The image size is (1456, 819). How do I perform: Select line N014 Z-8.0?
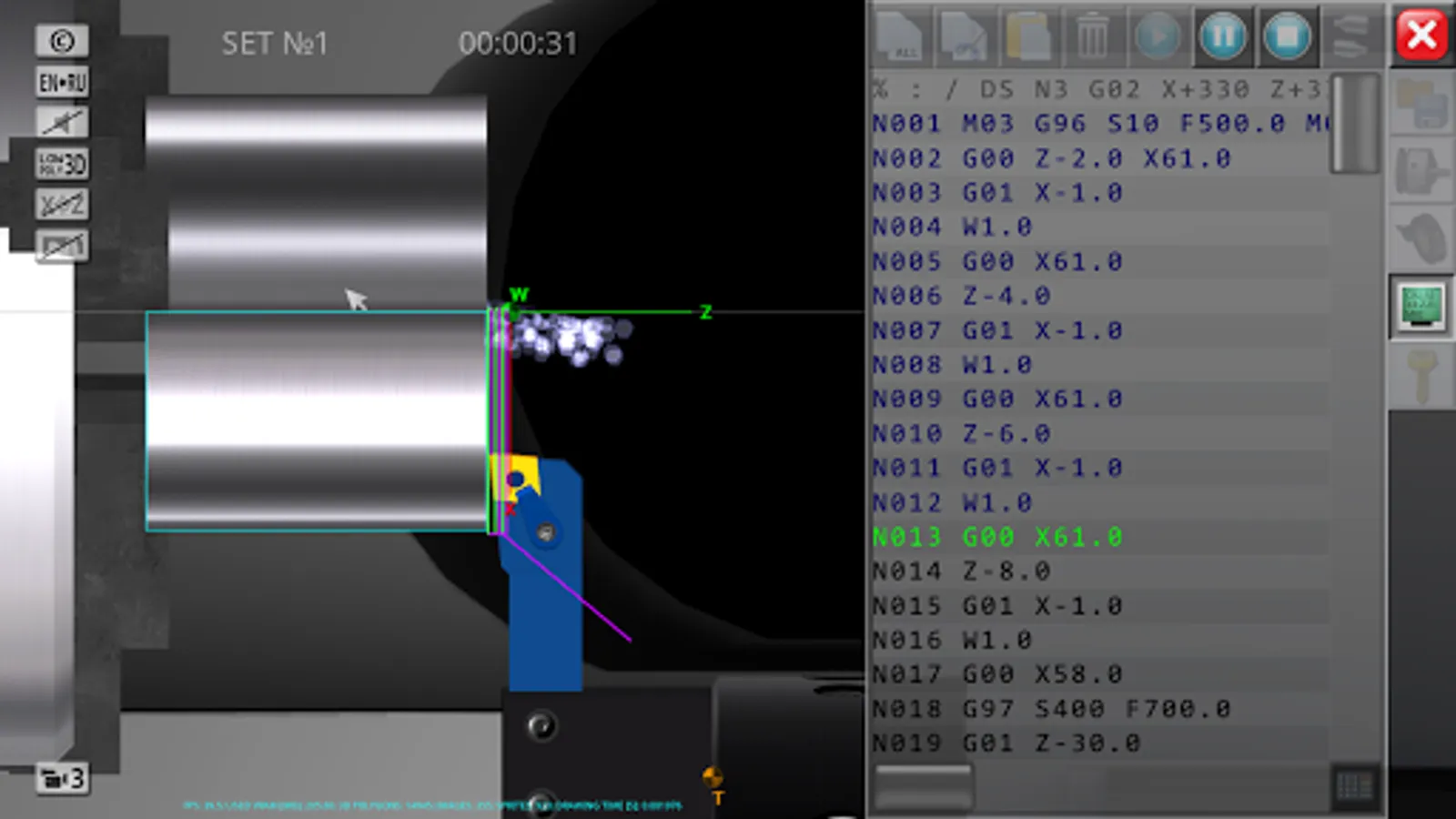pyautogui.click(x=1099, y=571)
